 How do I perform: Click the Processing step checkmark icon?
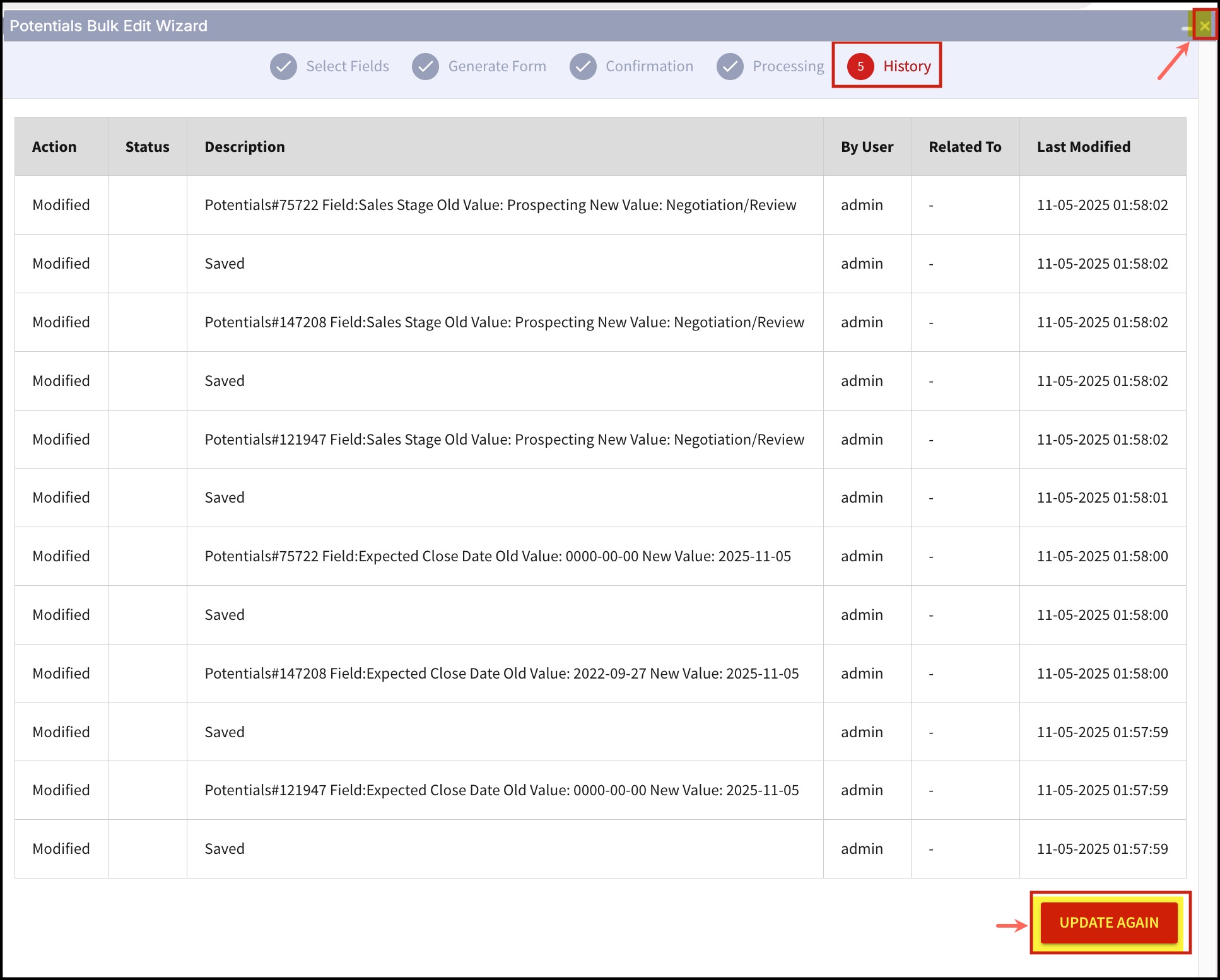click(730, 66)
